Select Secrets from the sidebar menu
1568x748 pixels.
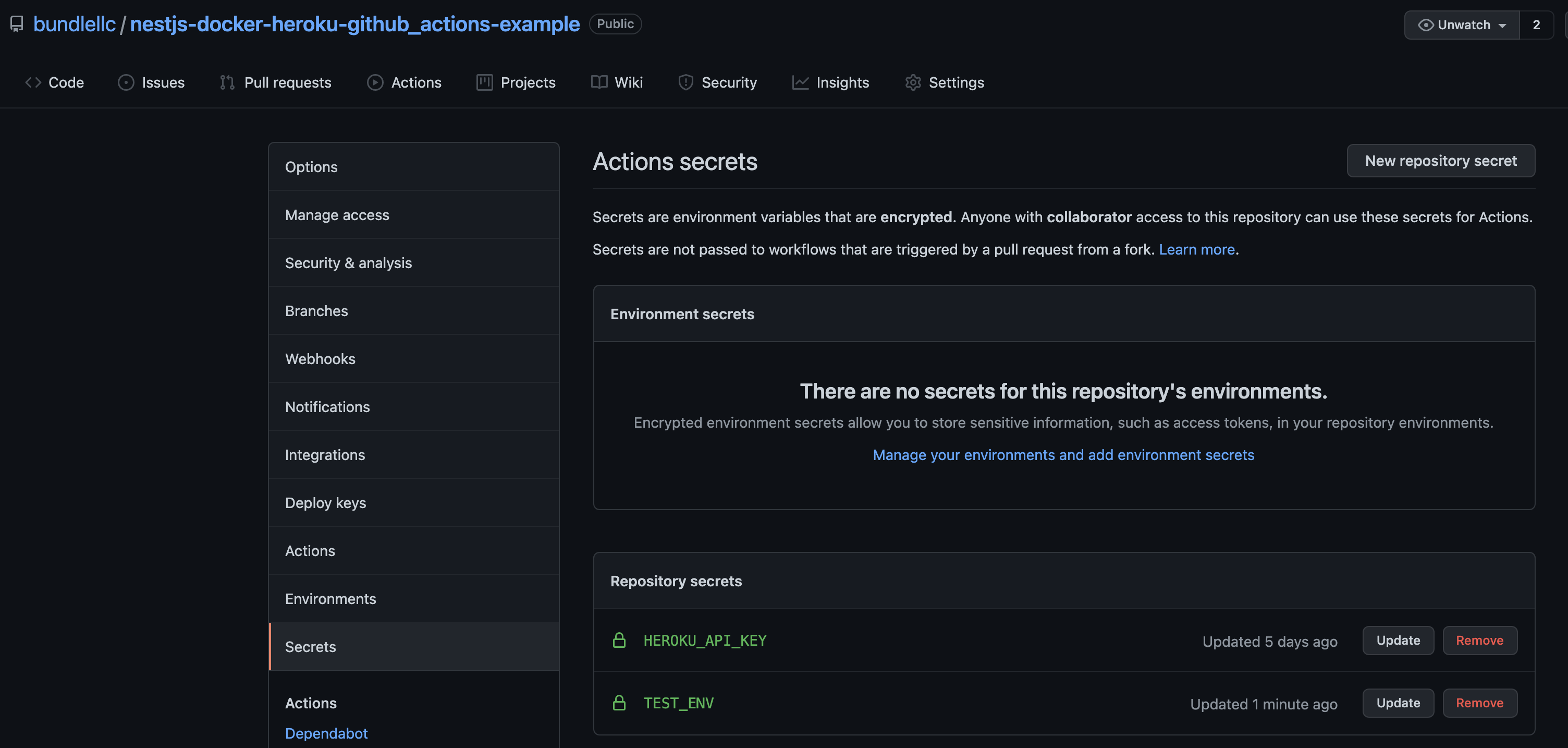[310, 646]
